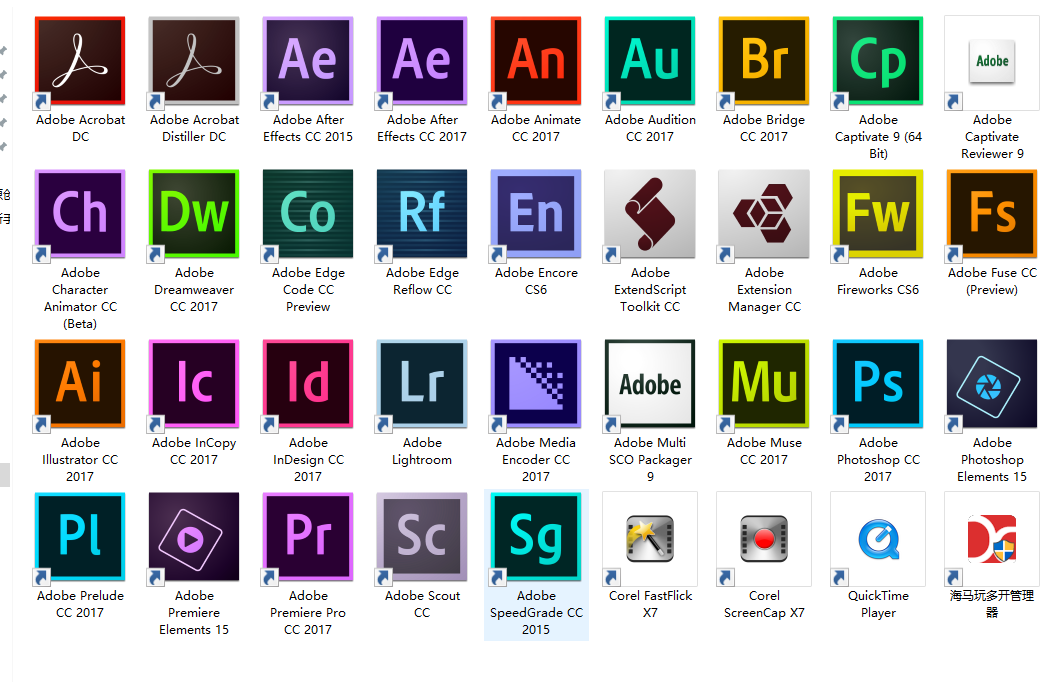Screen dimensions: 1057x682
Task: Click the "Adobe Muse CC 2017" label text
Action: pos(764,452)
